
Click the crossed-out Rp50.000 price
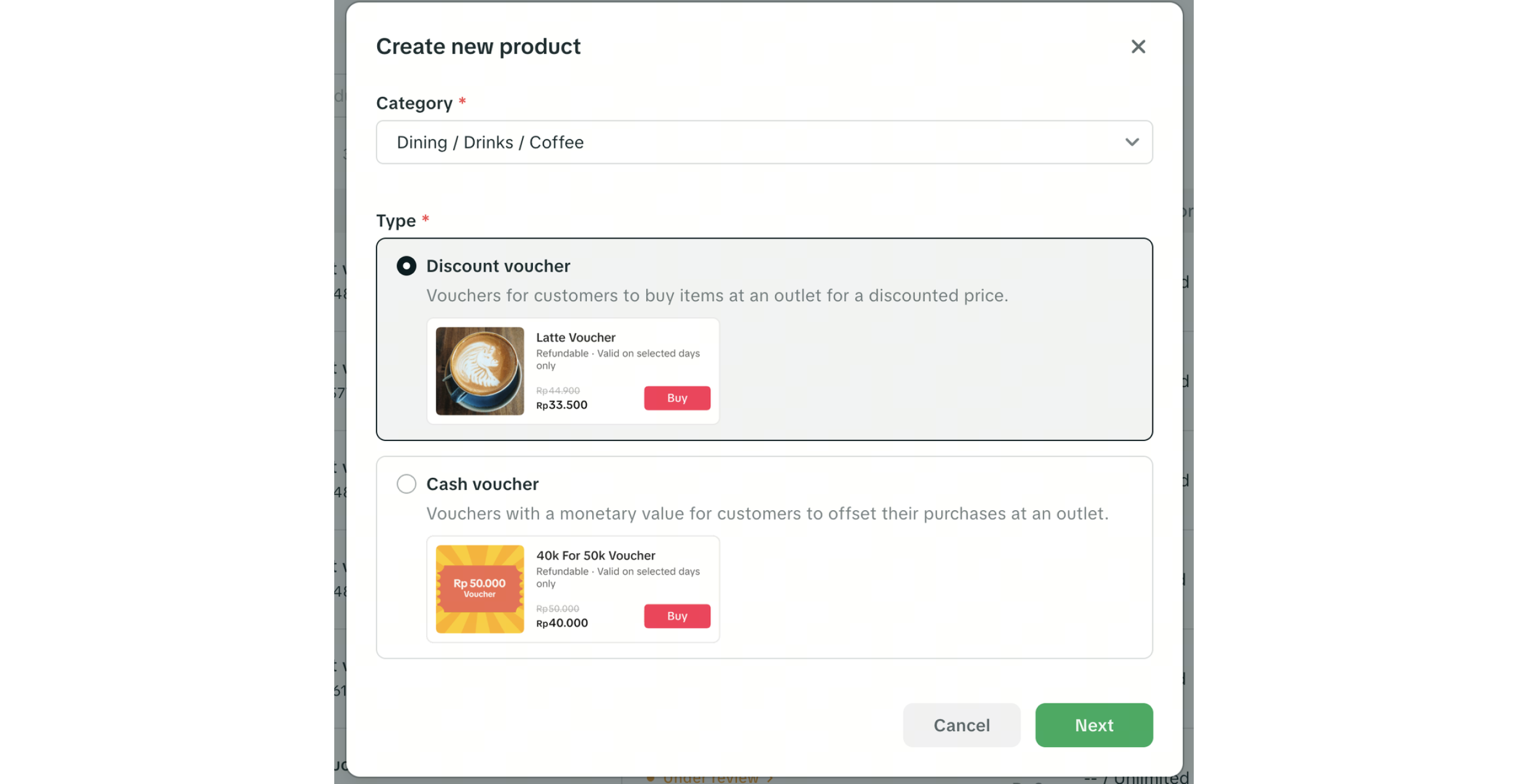(557, 609)
